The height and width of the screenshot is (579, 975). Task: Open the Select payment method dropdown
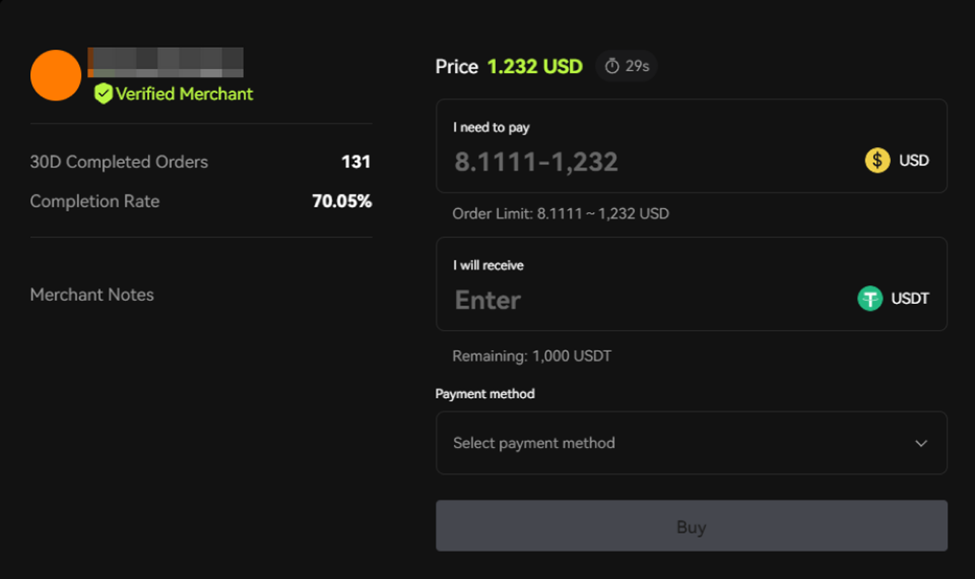(x=691, y=443)
